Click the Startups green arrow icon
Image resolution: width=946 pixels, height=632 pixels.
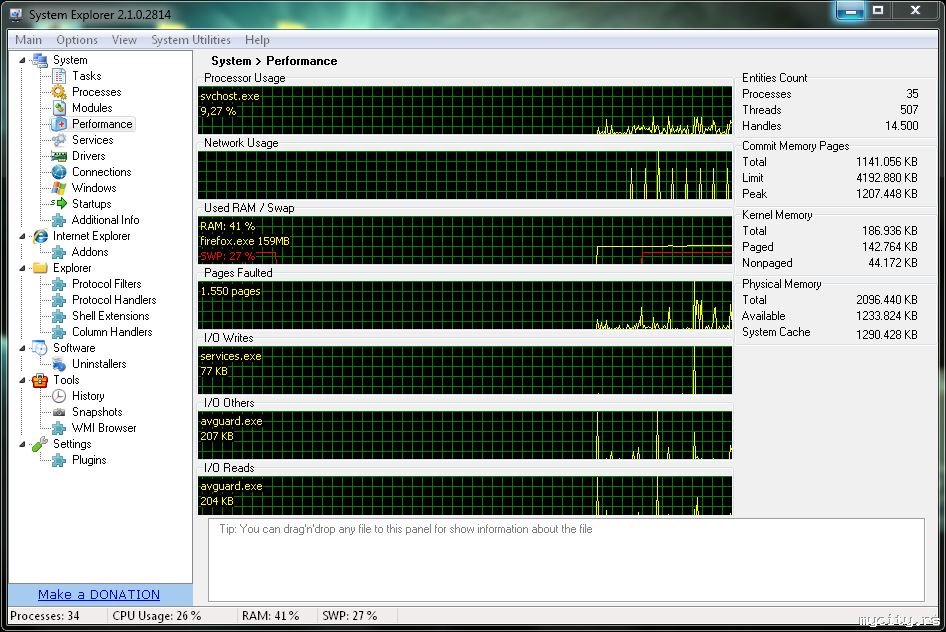[59, 204]
